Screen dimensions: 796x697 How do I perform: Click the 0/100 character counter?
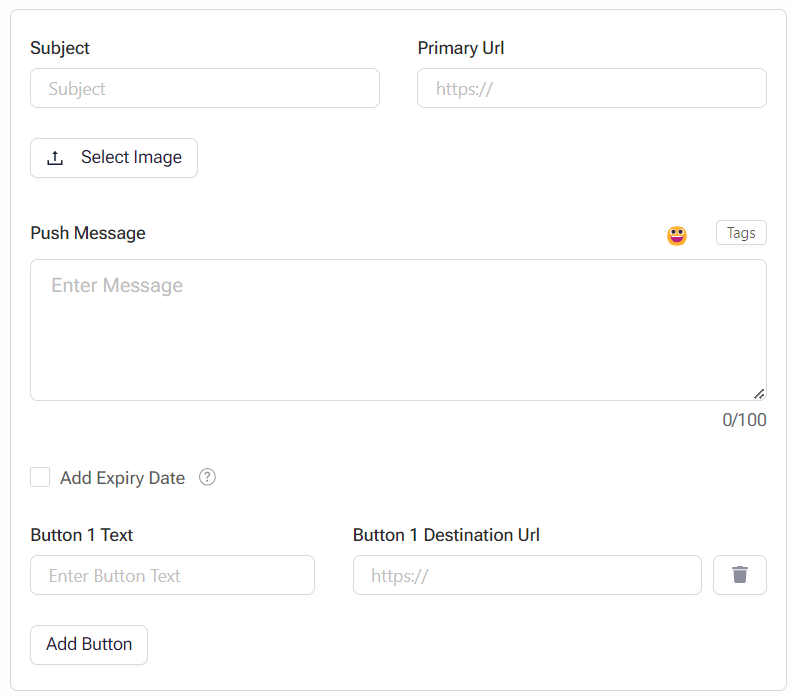pos(744,420)
